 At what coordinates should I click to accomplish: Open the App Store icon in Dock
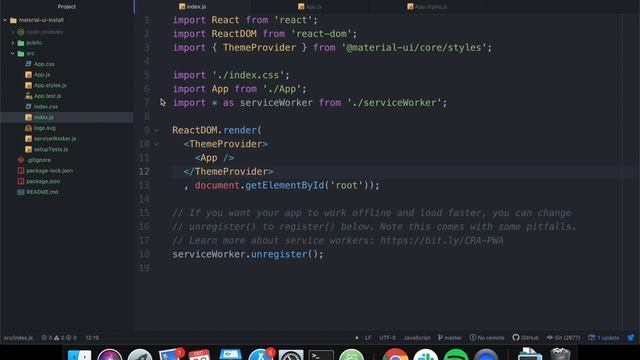(260, 355)
